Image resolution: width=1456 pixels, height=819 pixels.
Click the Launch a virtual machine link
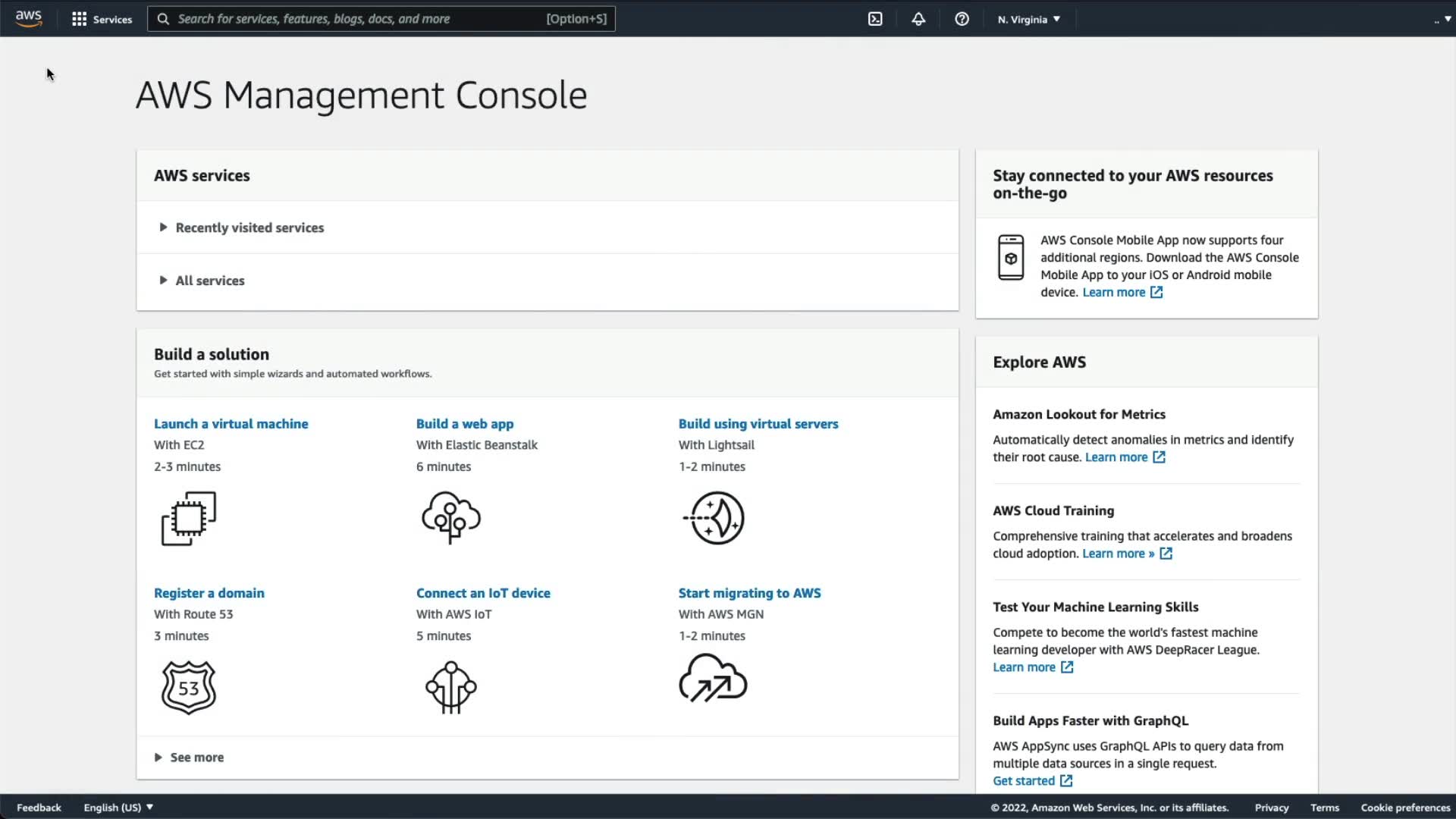(x=231, y=424)
